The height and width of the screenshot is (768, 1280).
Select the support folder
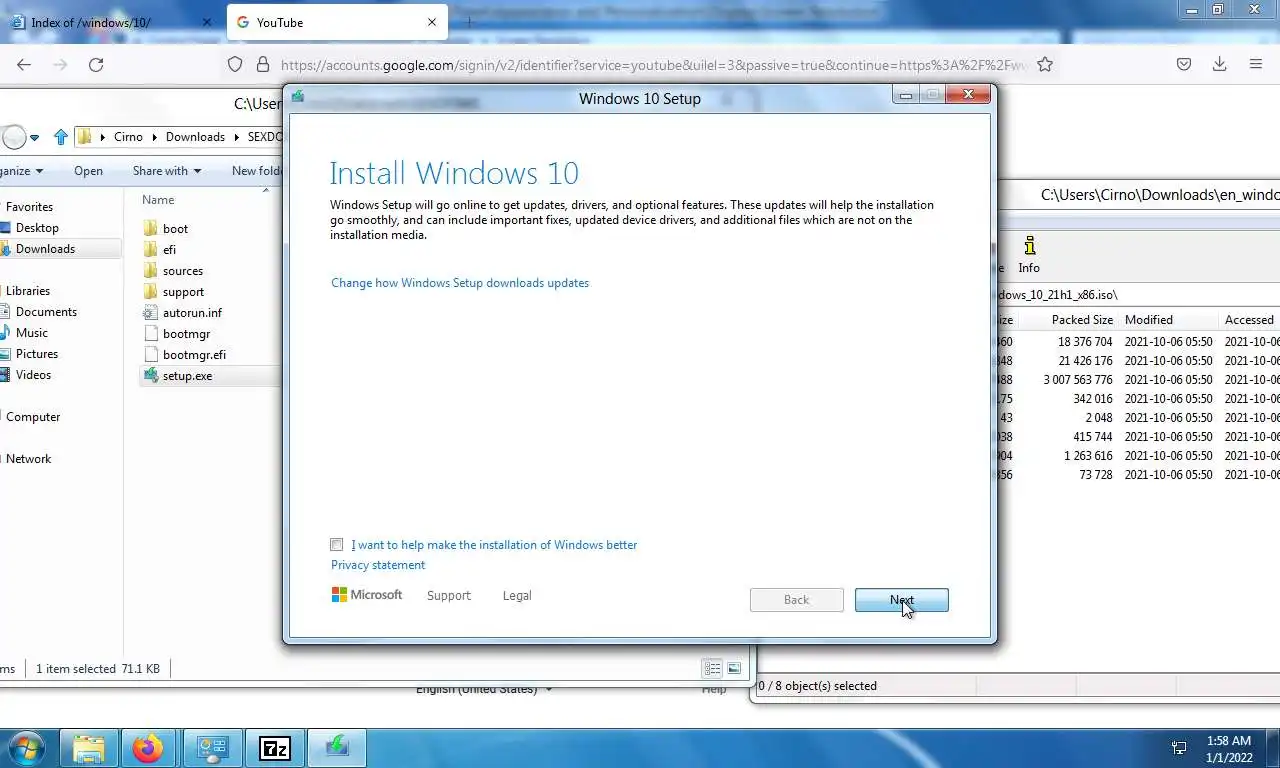183,292
